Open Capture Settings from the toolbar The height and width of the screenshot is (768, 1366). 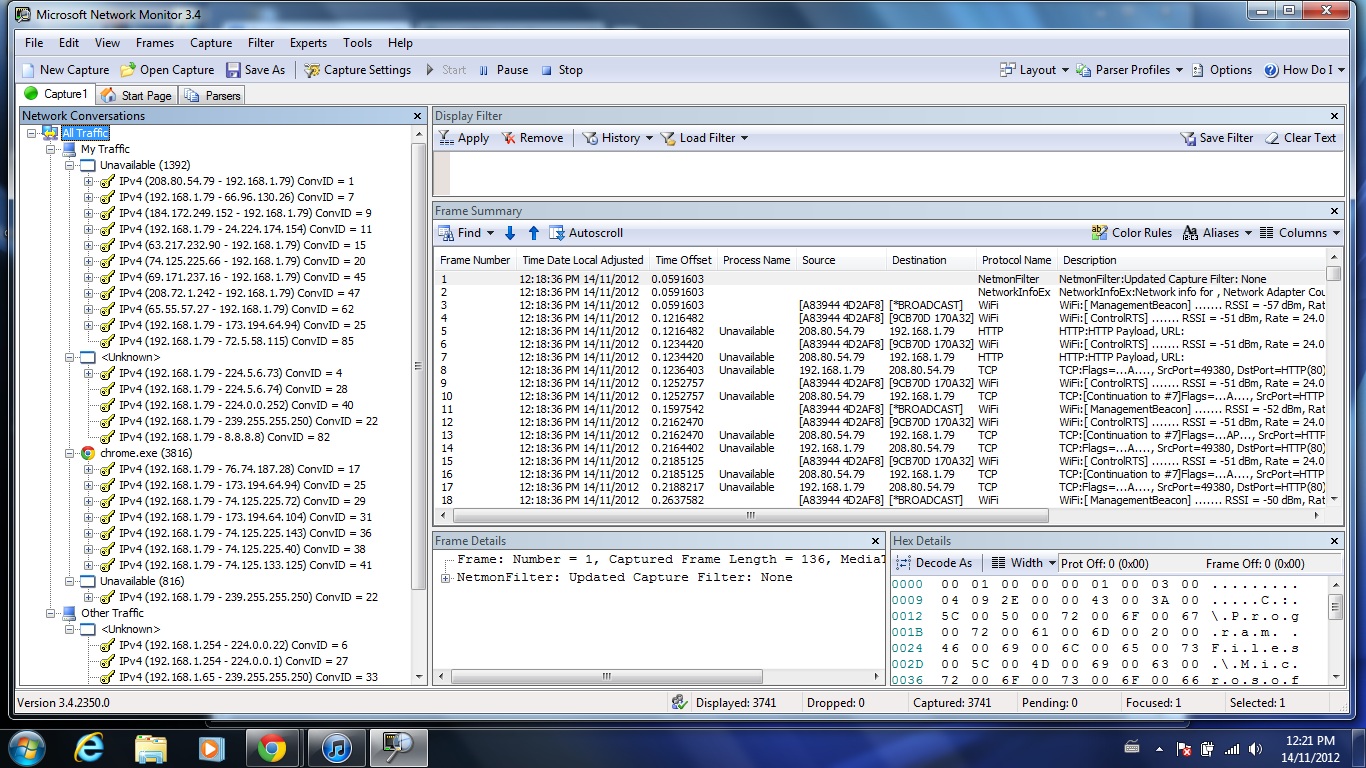coord(357,70)
